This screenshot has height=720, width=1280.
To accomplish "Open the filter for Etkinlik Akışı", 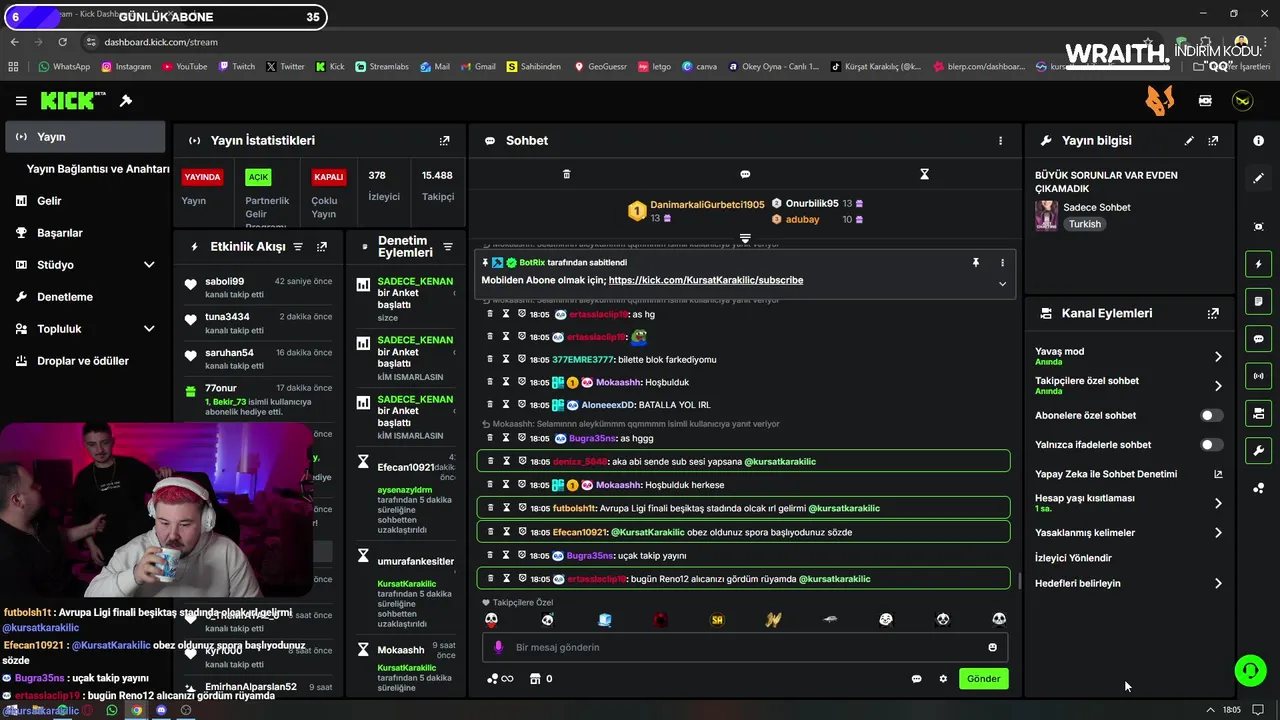I will click(x=297, y=247).
